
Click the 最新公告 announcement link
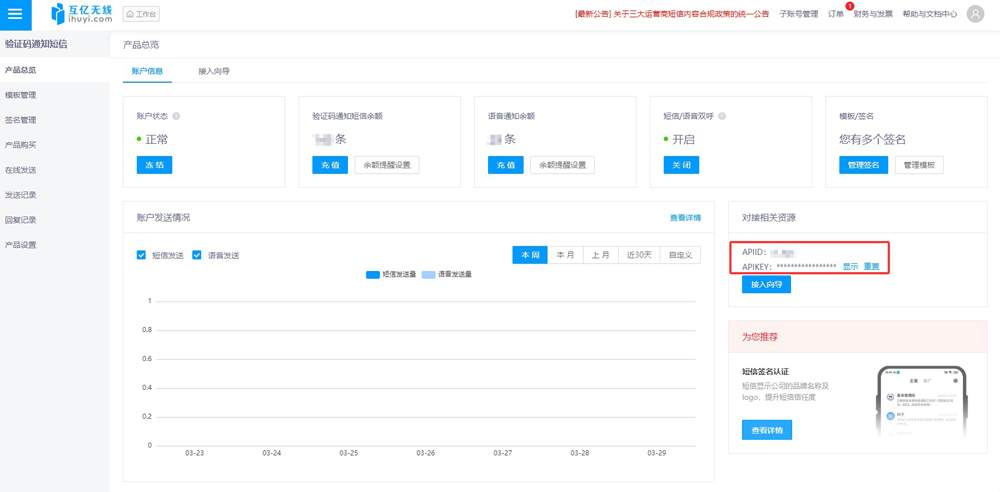[x=672, y=14]
